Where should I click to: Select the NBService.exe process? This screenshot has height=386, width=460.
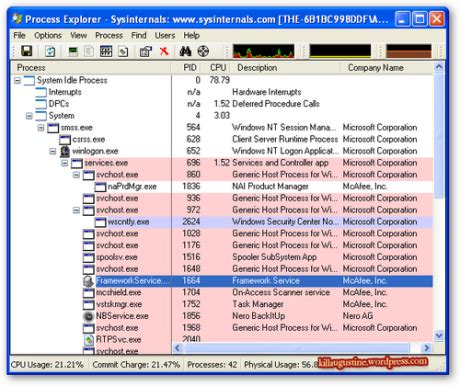click(x=222, y=316)
